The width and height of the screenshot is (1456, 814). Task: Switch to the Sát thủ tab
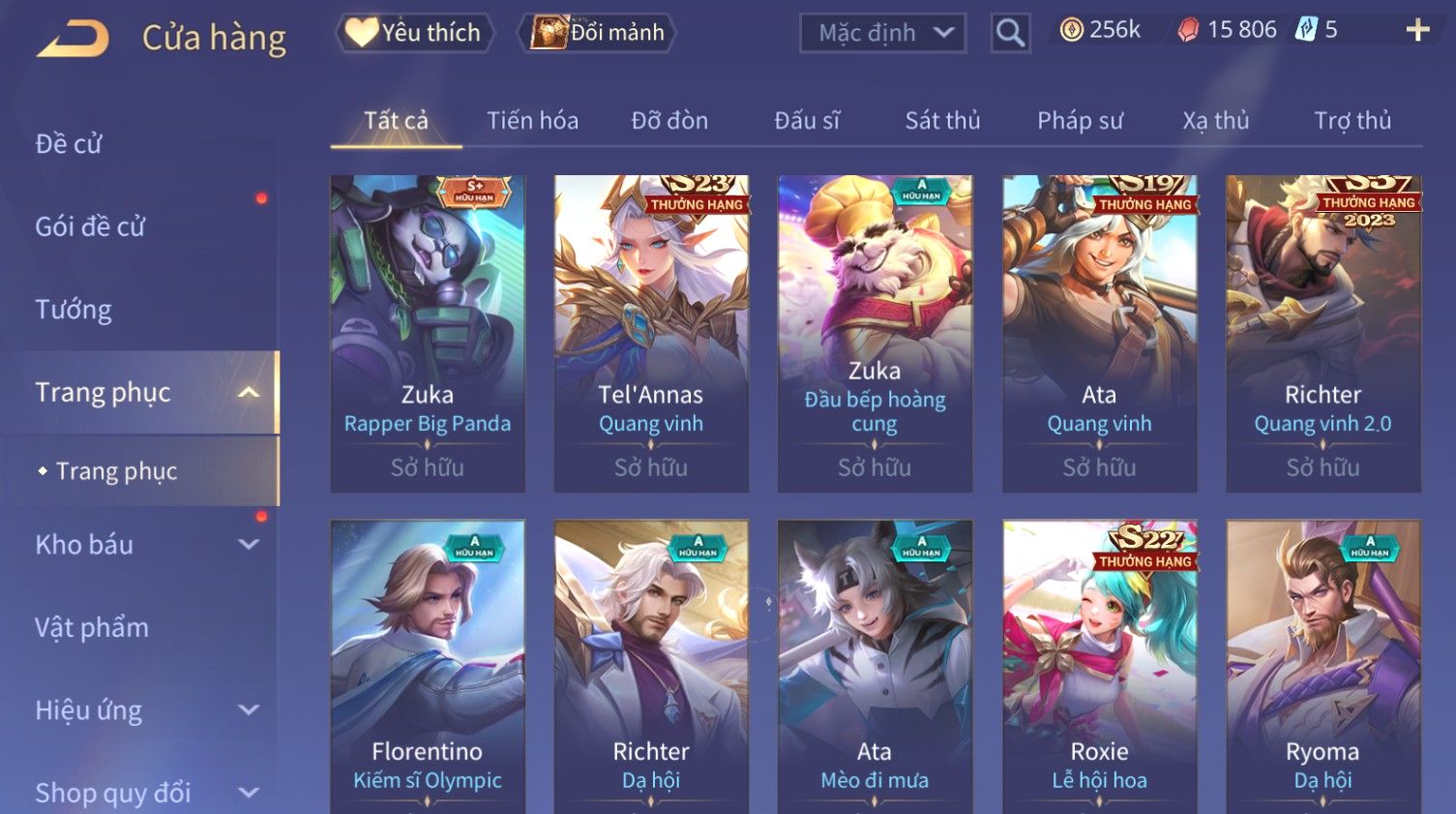tap(942, 121)
